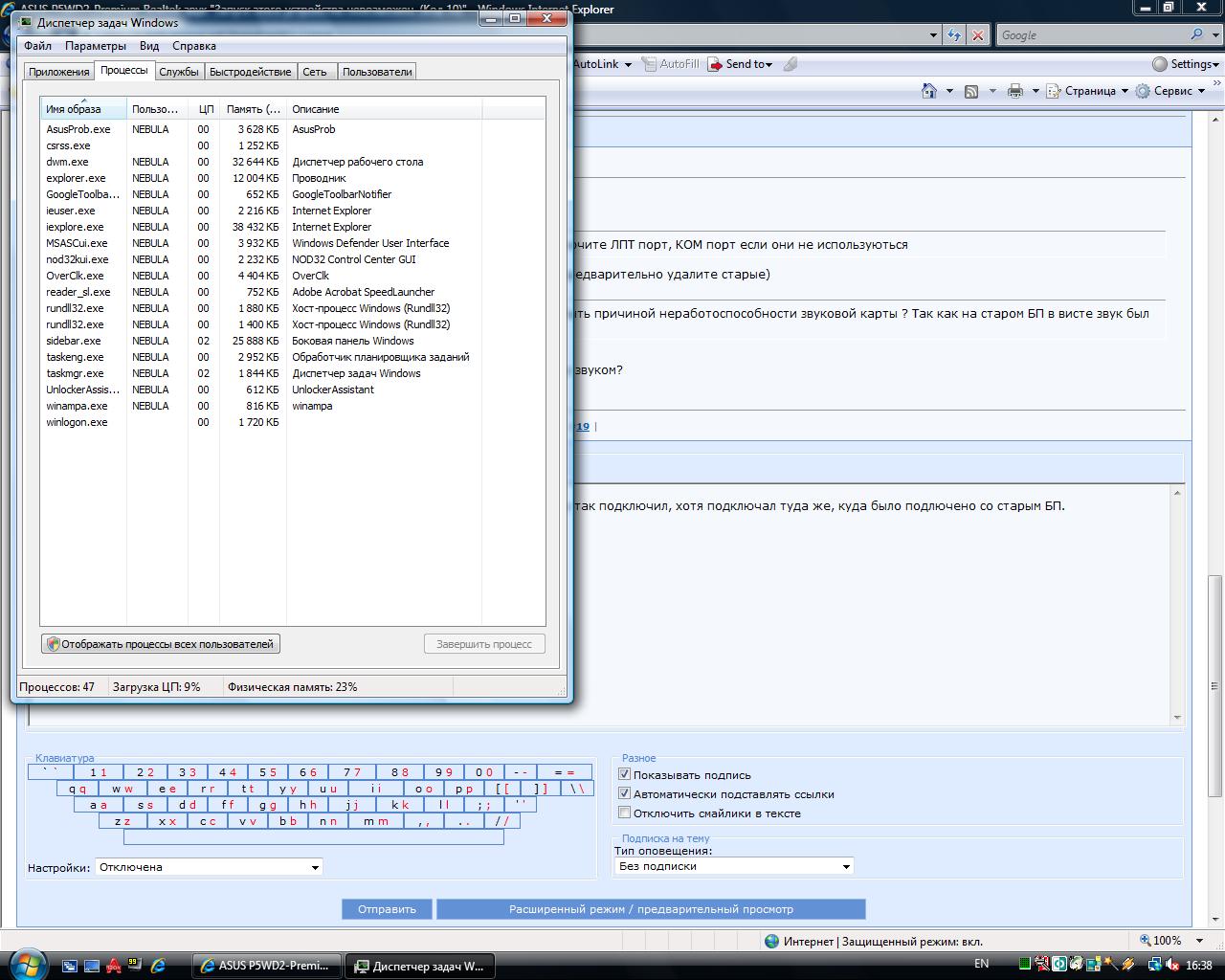Open the Файл menu in Task Manager

[x=38, y=46]
